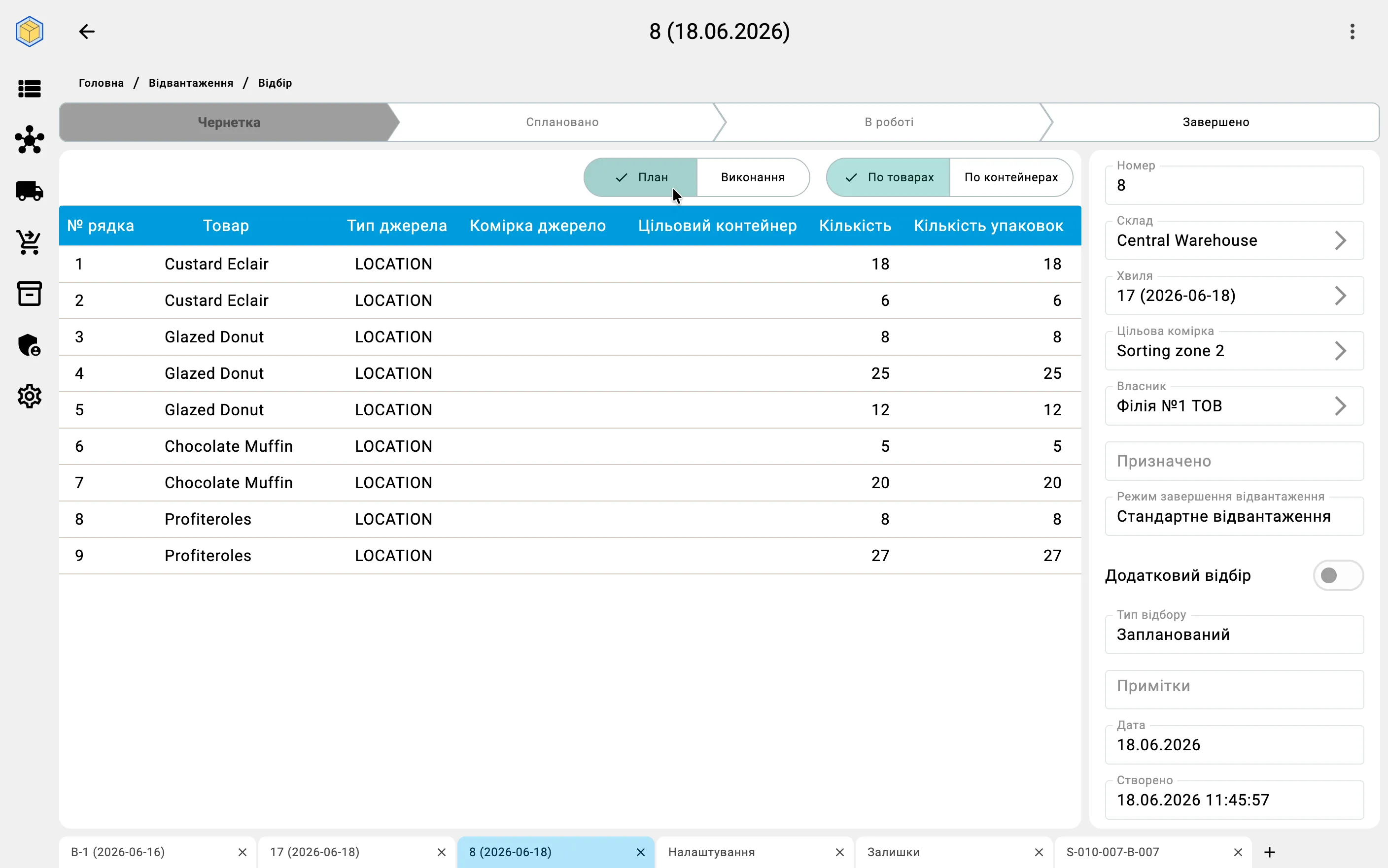The image size is (1388, 868).
Task: Open the list menu sidebar icon
Action: point(29,89)
